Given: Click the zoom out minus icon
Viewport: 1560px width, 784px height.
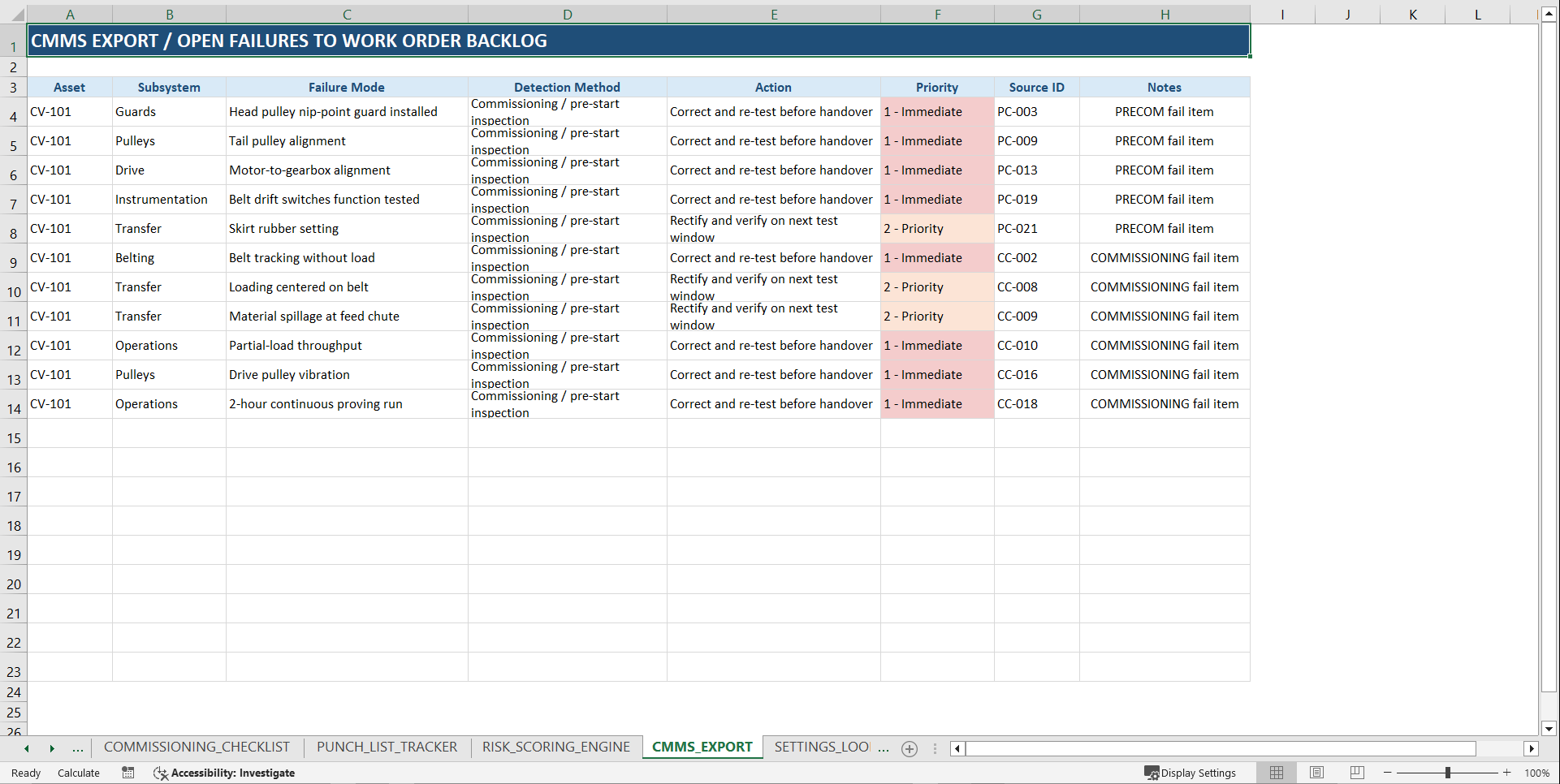Looking at the screenshot, I should 1387,773.
